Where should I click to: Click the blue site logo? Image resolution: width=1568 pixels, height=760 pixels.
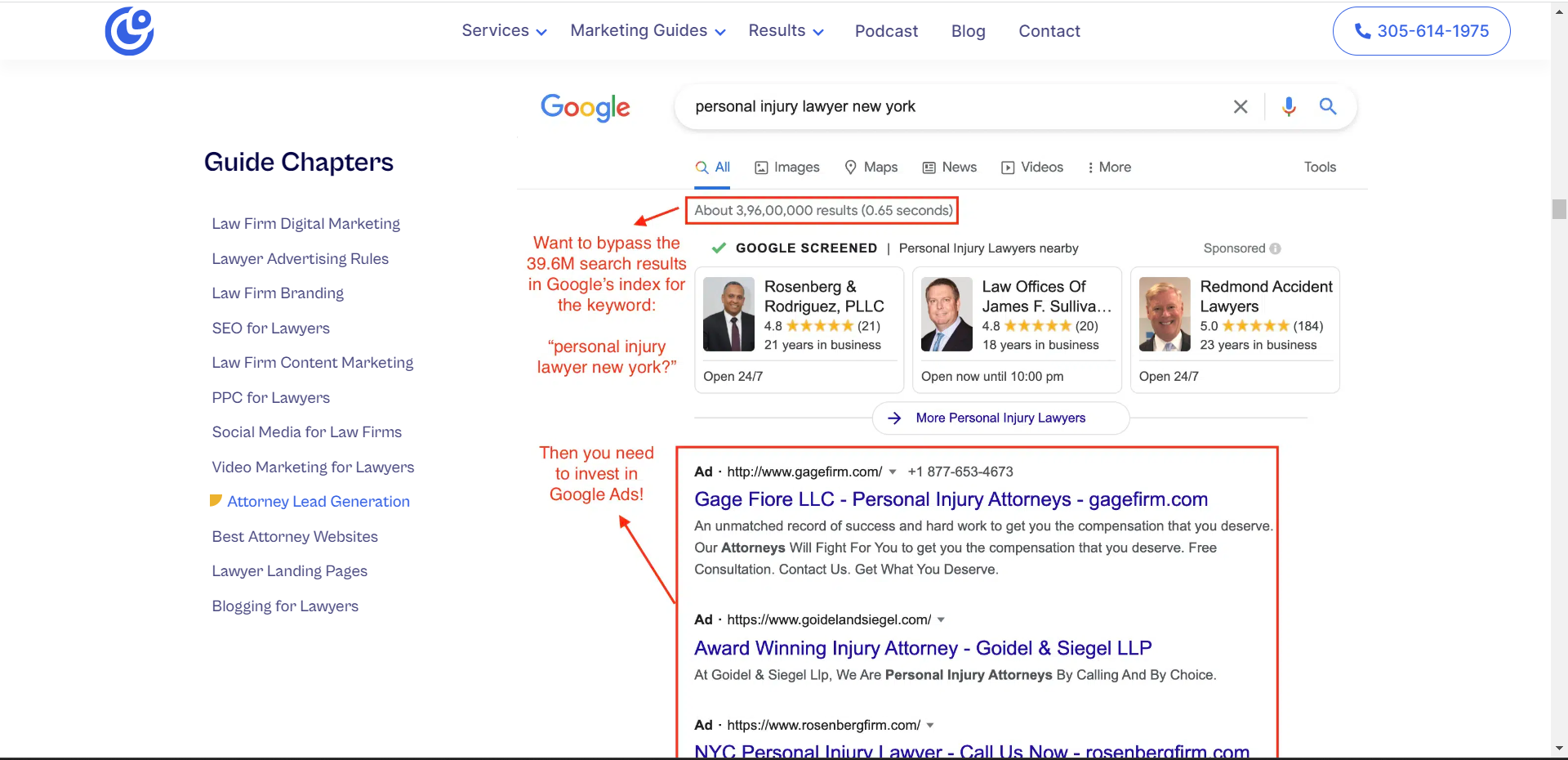coord(129,31)
